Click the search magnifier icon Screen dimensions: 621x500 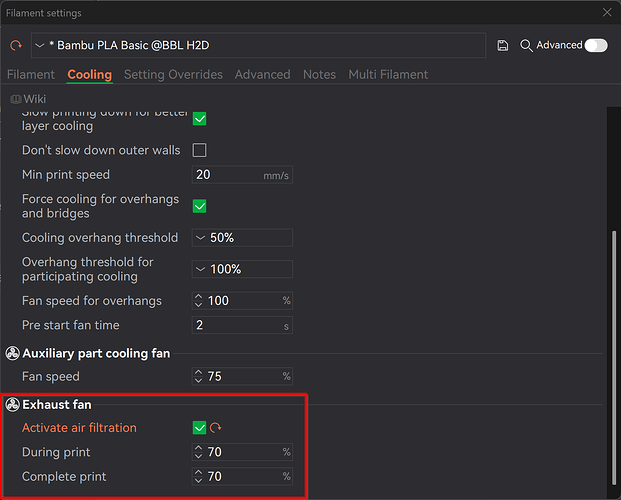(526, 46)
